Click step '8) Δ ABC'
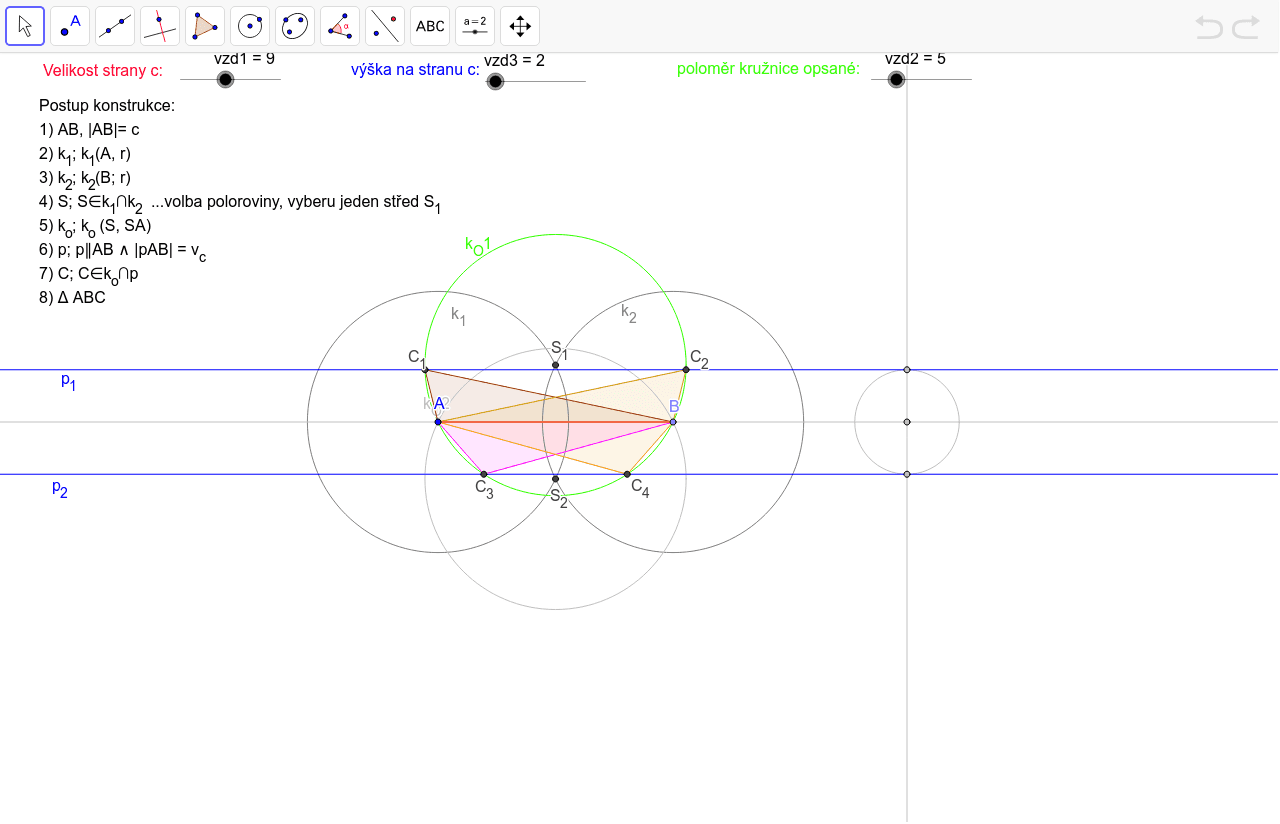This screenshot has width=1280, height=824. click(x=72, y=297)
